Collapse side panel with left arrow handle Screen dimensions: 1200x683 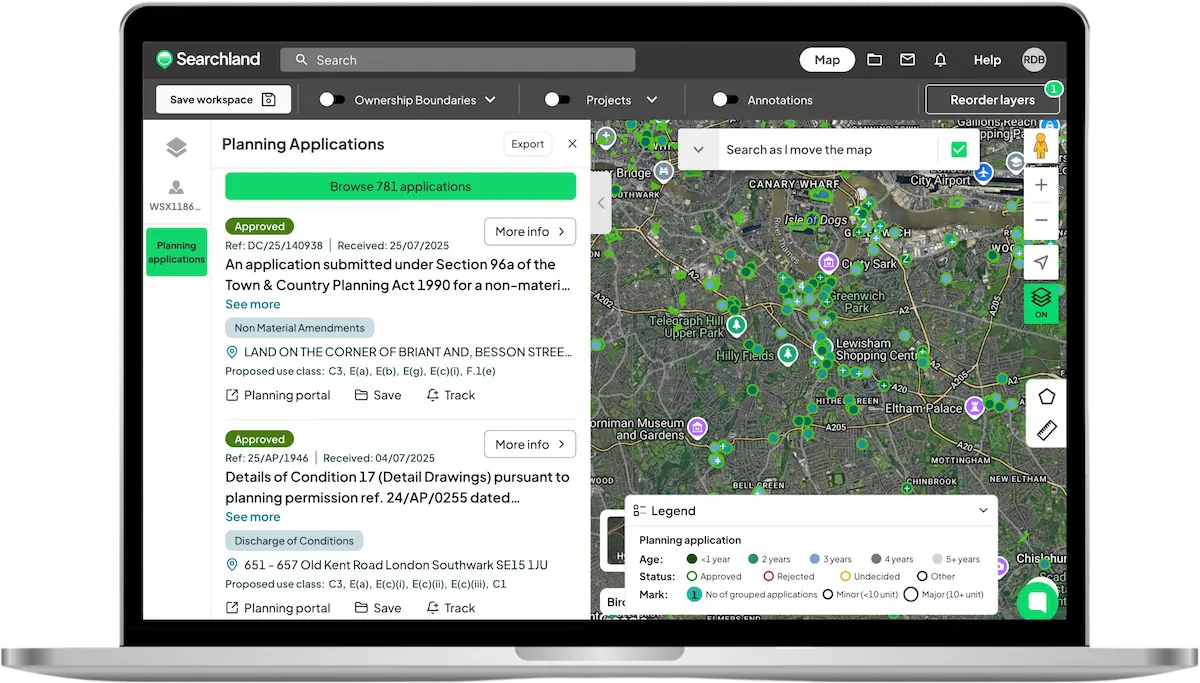(x=601, y=203)
